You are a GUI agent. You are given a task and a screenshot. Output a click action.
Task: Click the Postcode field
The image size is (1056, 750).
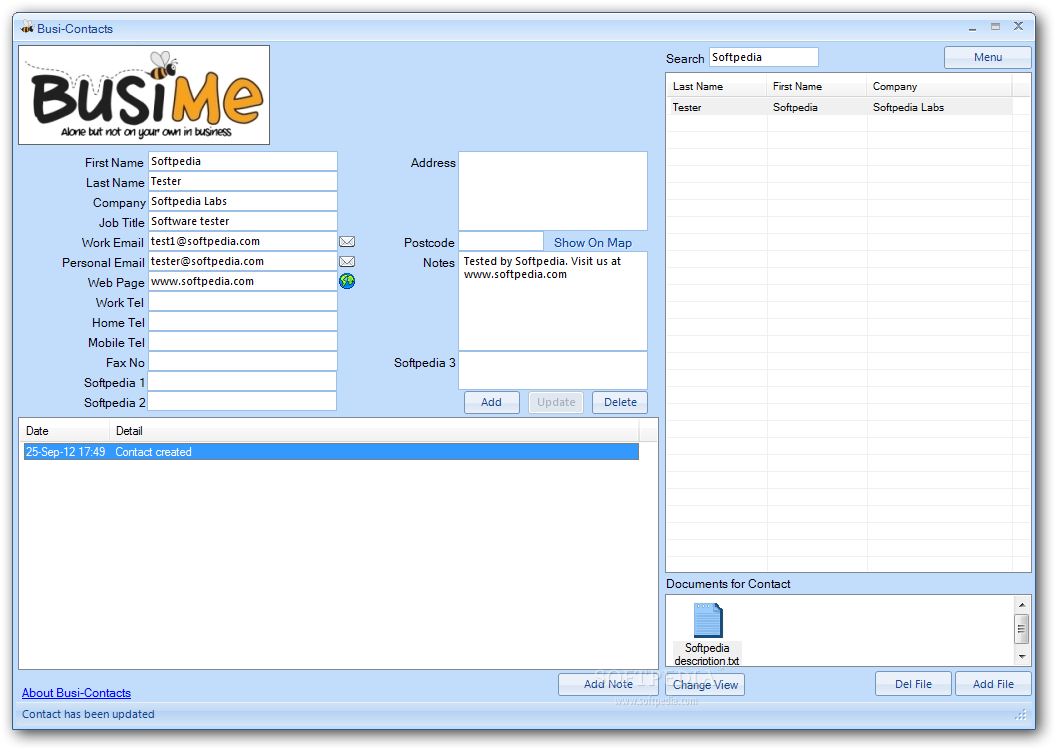pyautogui.click(x=501, y=242)
